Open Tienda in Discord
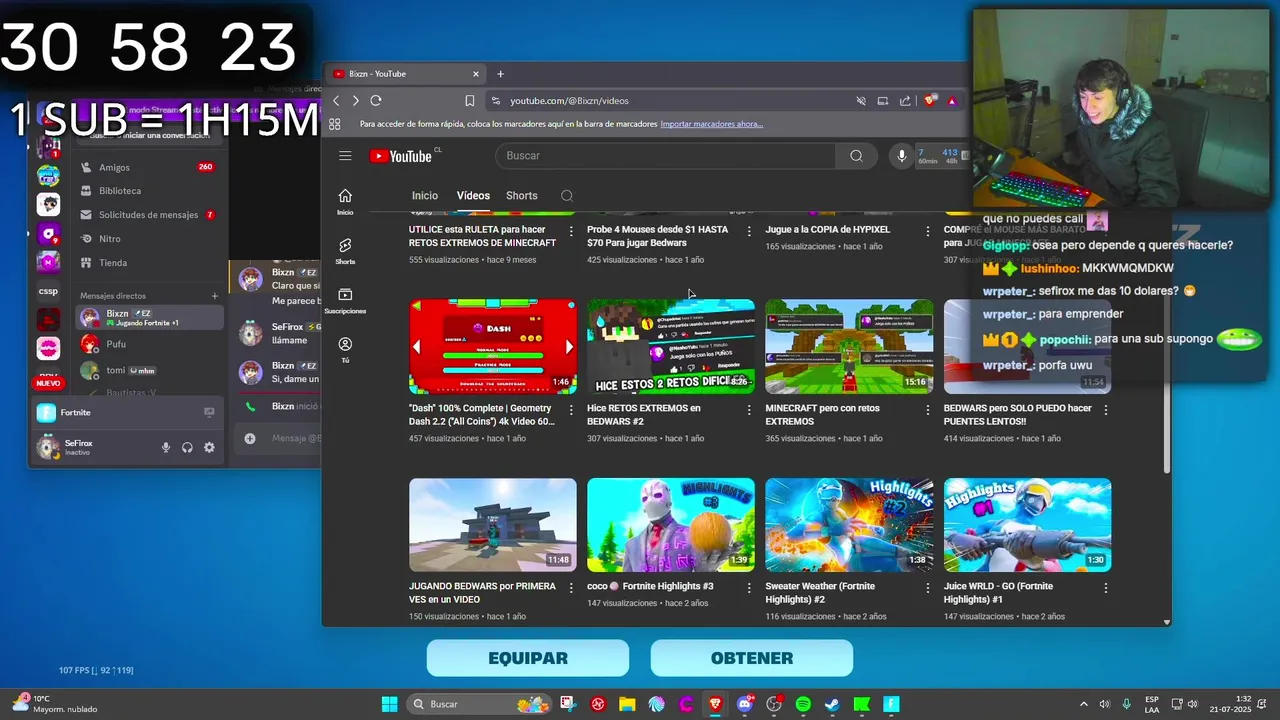The image size is (1280, 720). [150, 263]
